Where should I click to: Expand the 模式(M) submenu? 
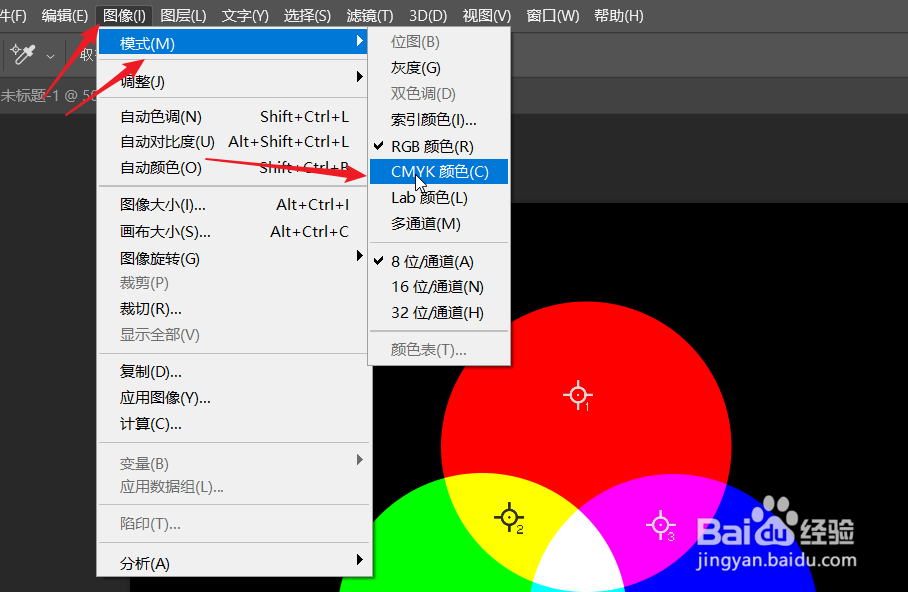pyautogui.click(x=233, y=43)
